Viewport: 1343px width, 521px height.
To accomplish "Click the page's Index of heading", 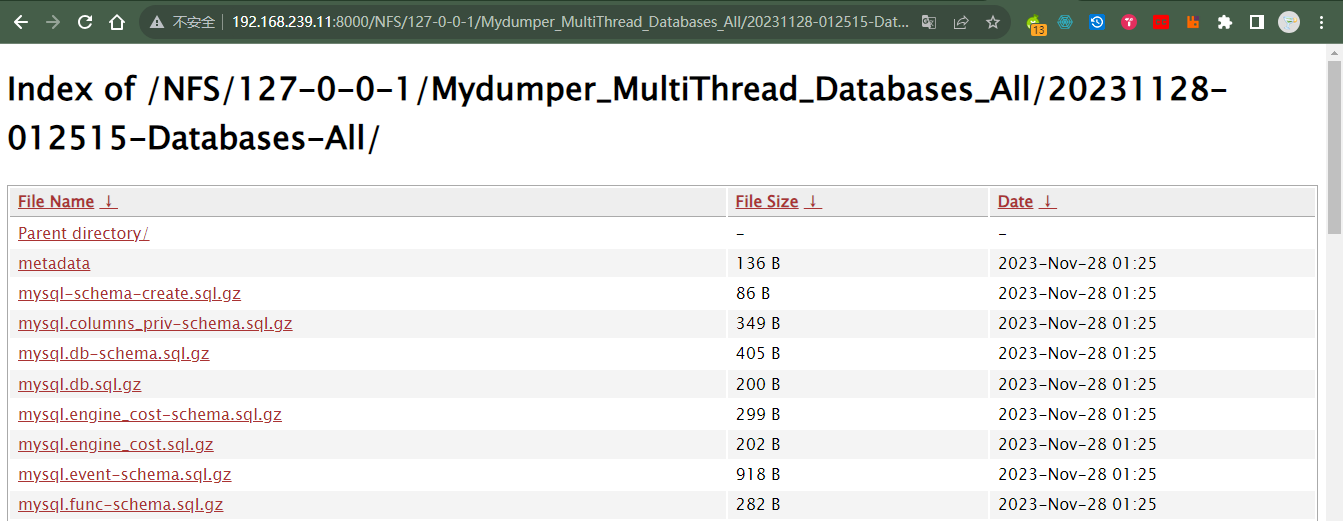I will pos(617,113).
